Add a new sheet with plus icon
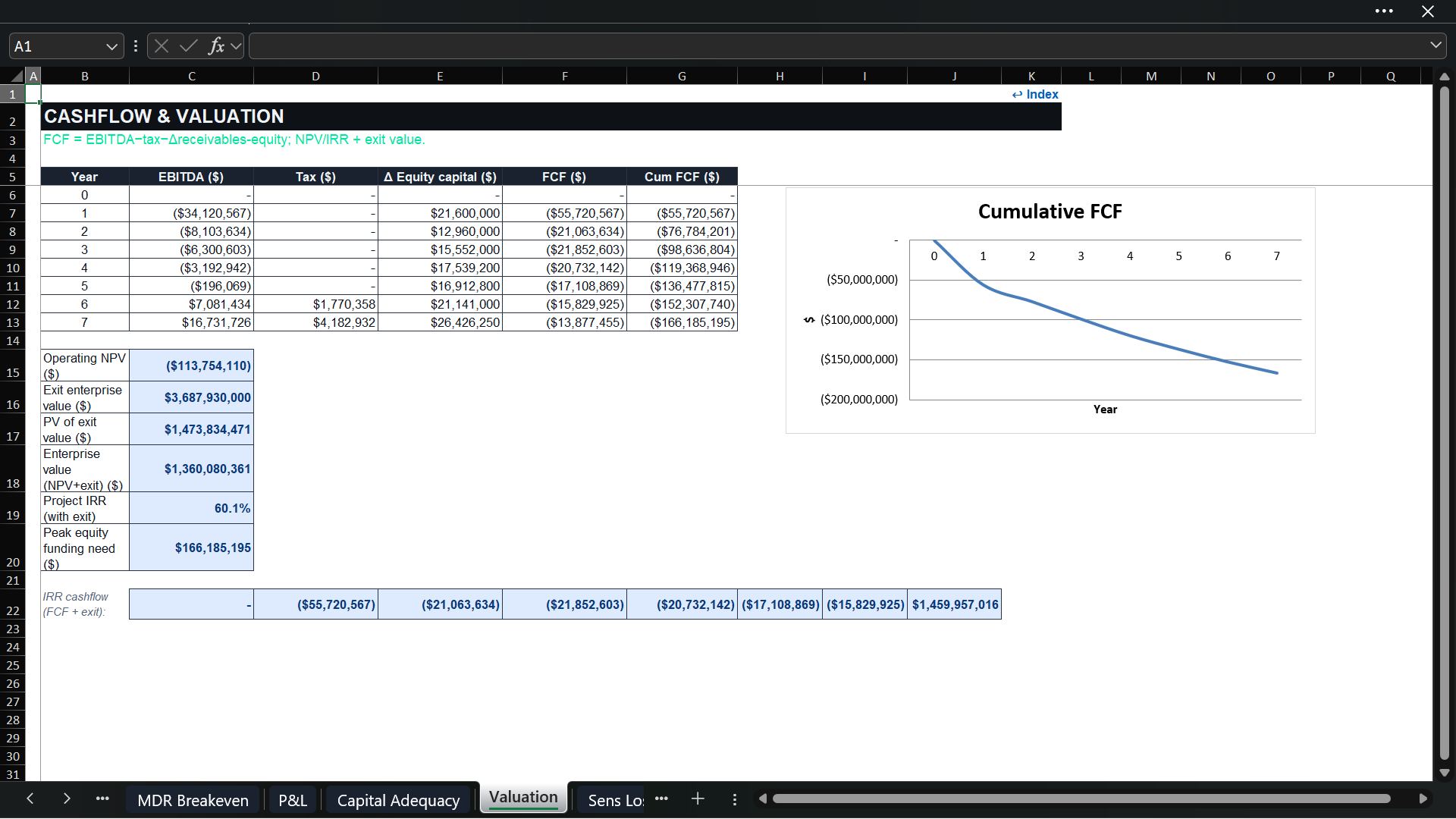The image size is (1456, 819). point(698,799)
